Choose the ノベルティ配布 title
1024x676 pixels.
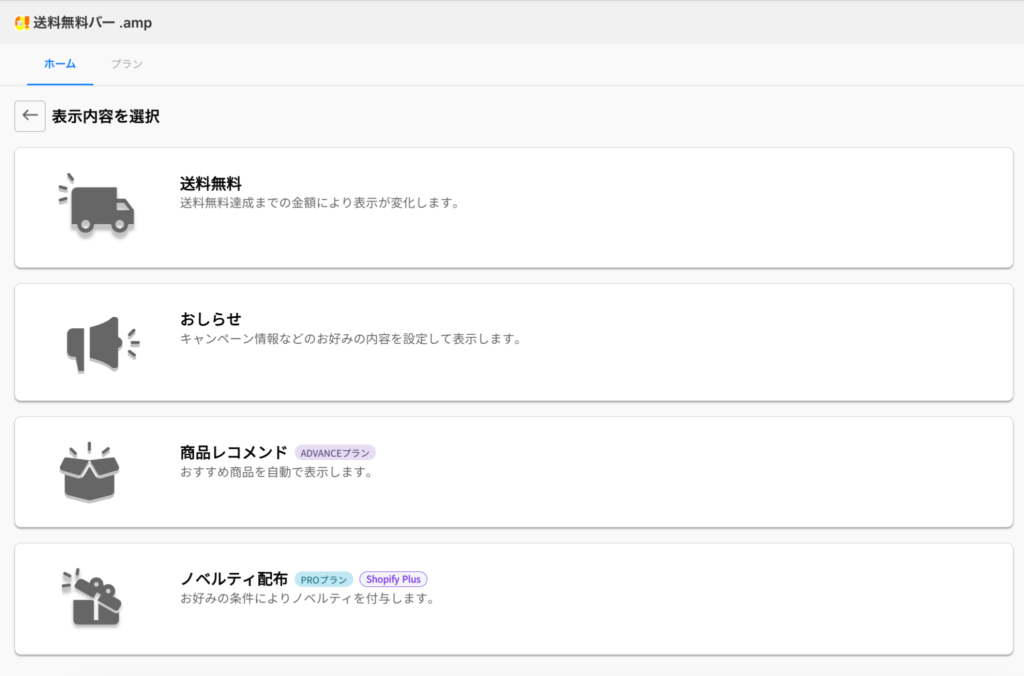(234, 579)
